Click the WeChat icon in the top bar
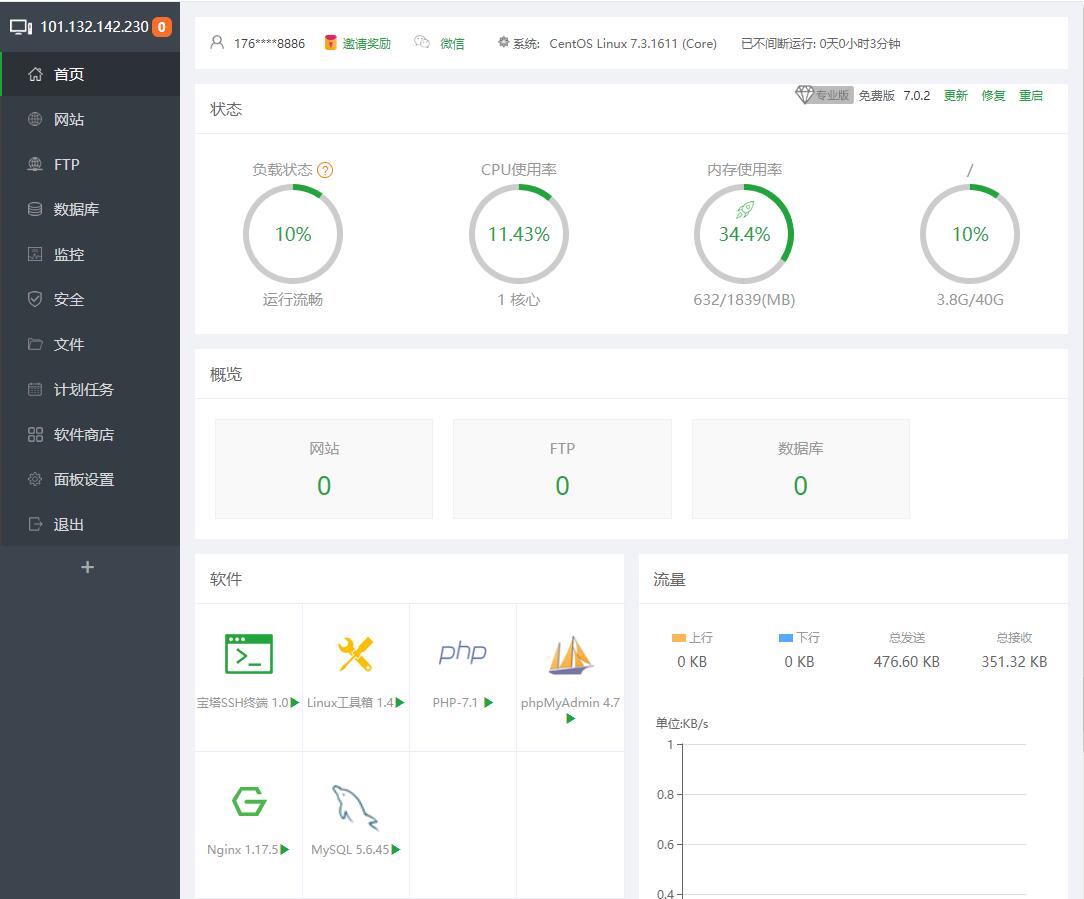 [x=422, y=42]
